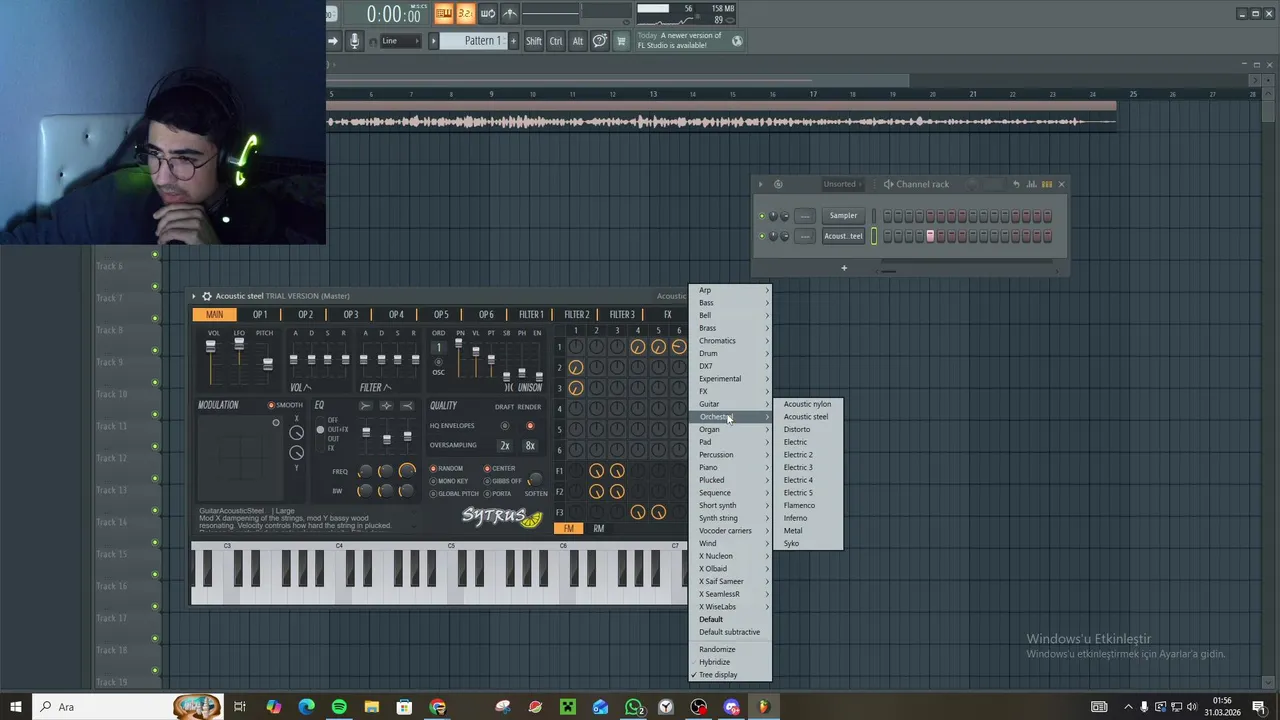The height and width of the screenshot is (720, 1280).
Task: Expand the Synth string preset submenu
Action: [x=731, y=518]
